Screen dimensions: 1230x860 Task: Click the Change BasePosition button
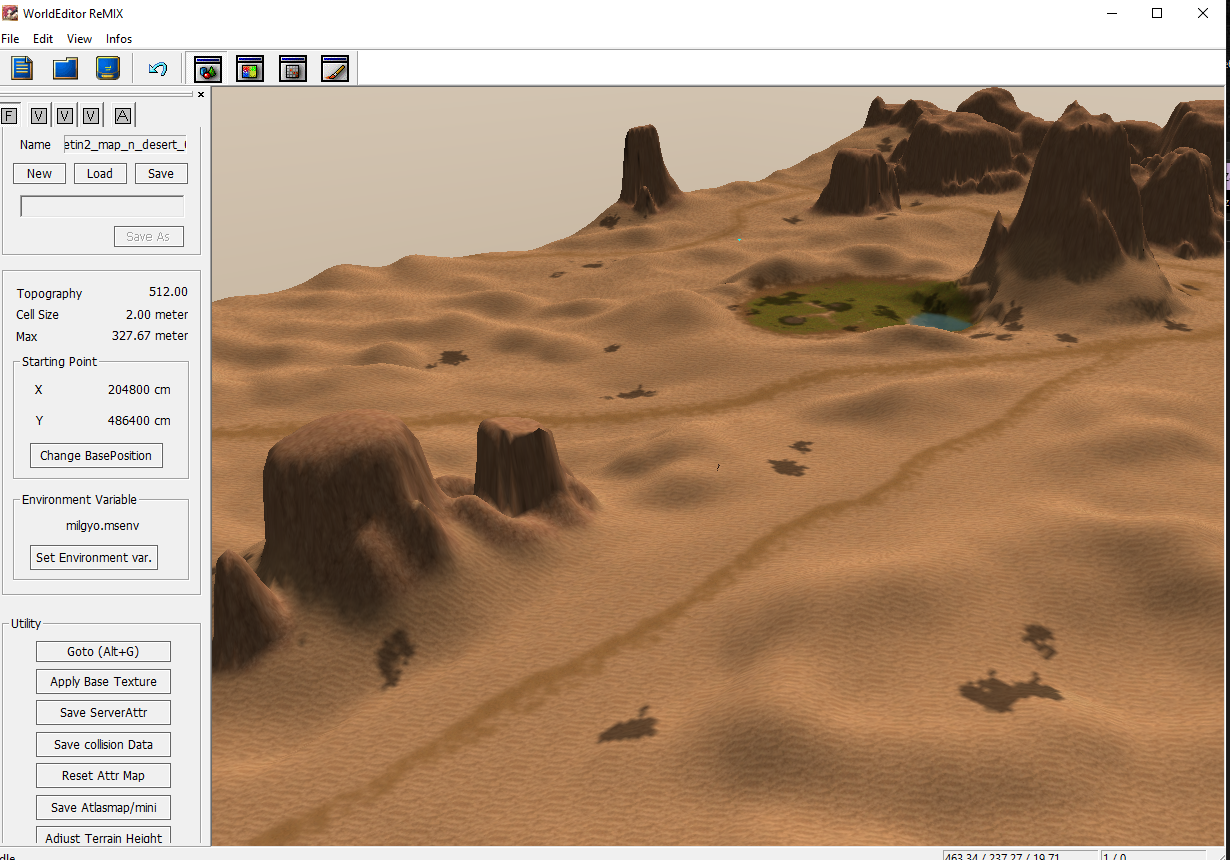[96, 456]
